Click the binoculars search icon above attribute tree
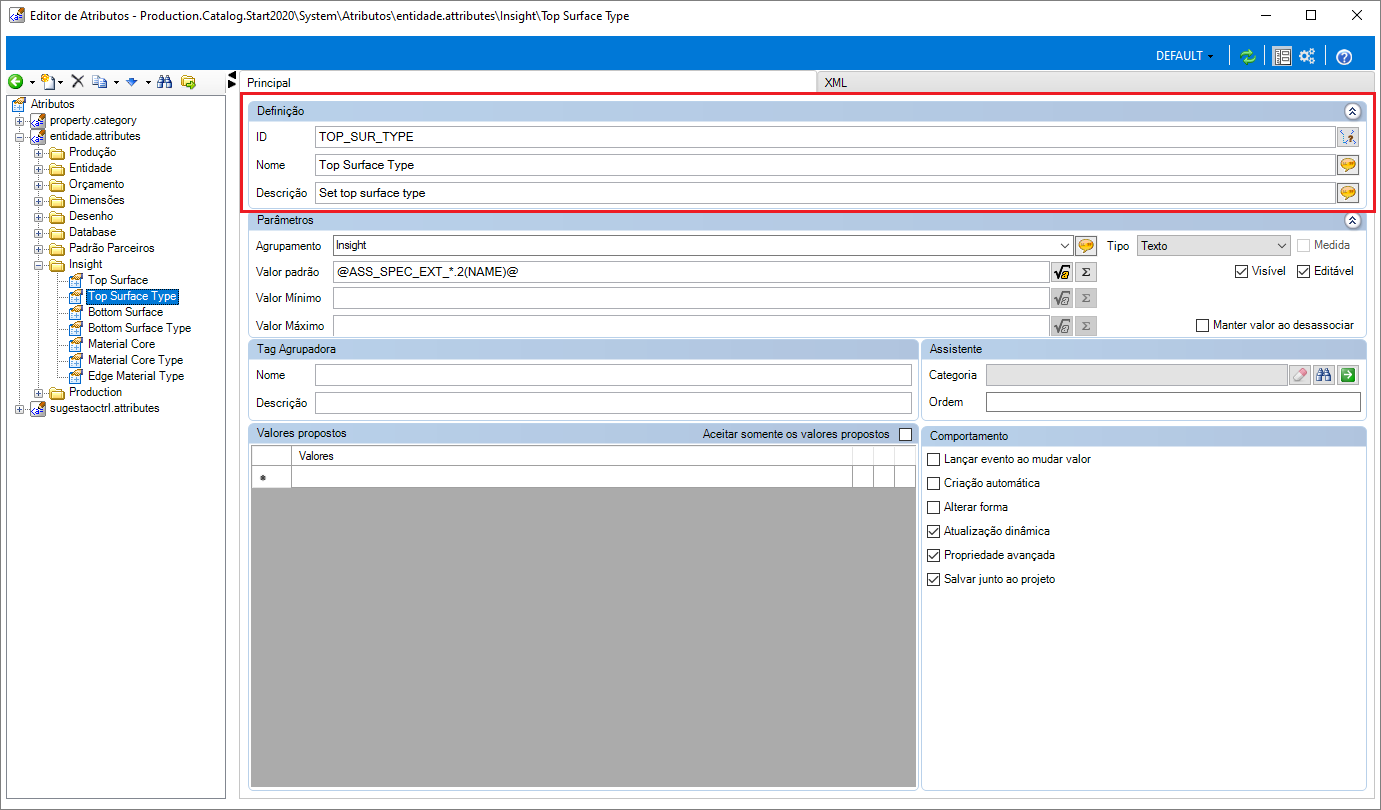 point(165,82)
